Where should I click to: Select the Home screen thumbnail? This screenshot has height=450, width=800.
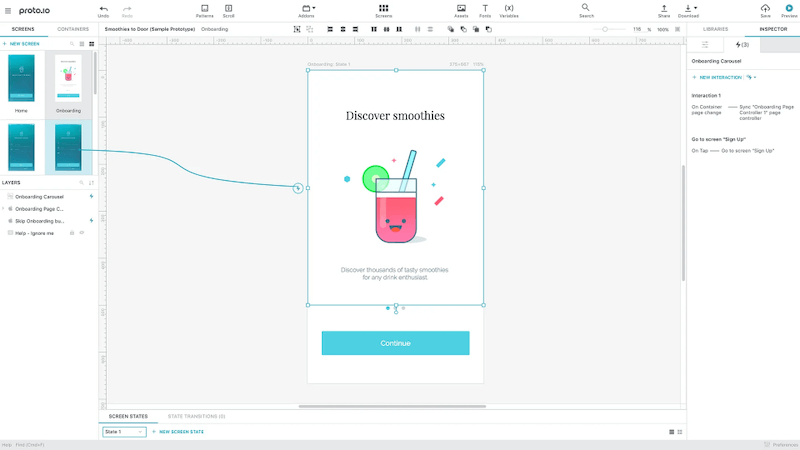[21, 78]
